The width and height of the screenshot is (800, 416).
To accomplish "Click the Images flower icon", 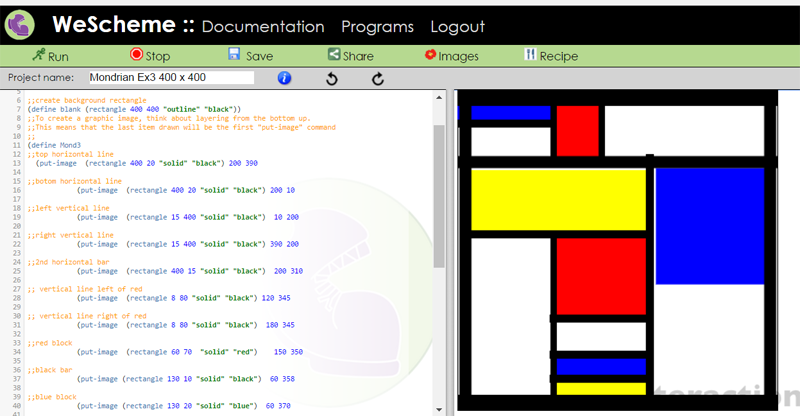I will (431, 54).
